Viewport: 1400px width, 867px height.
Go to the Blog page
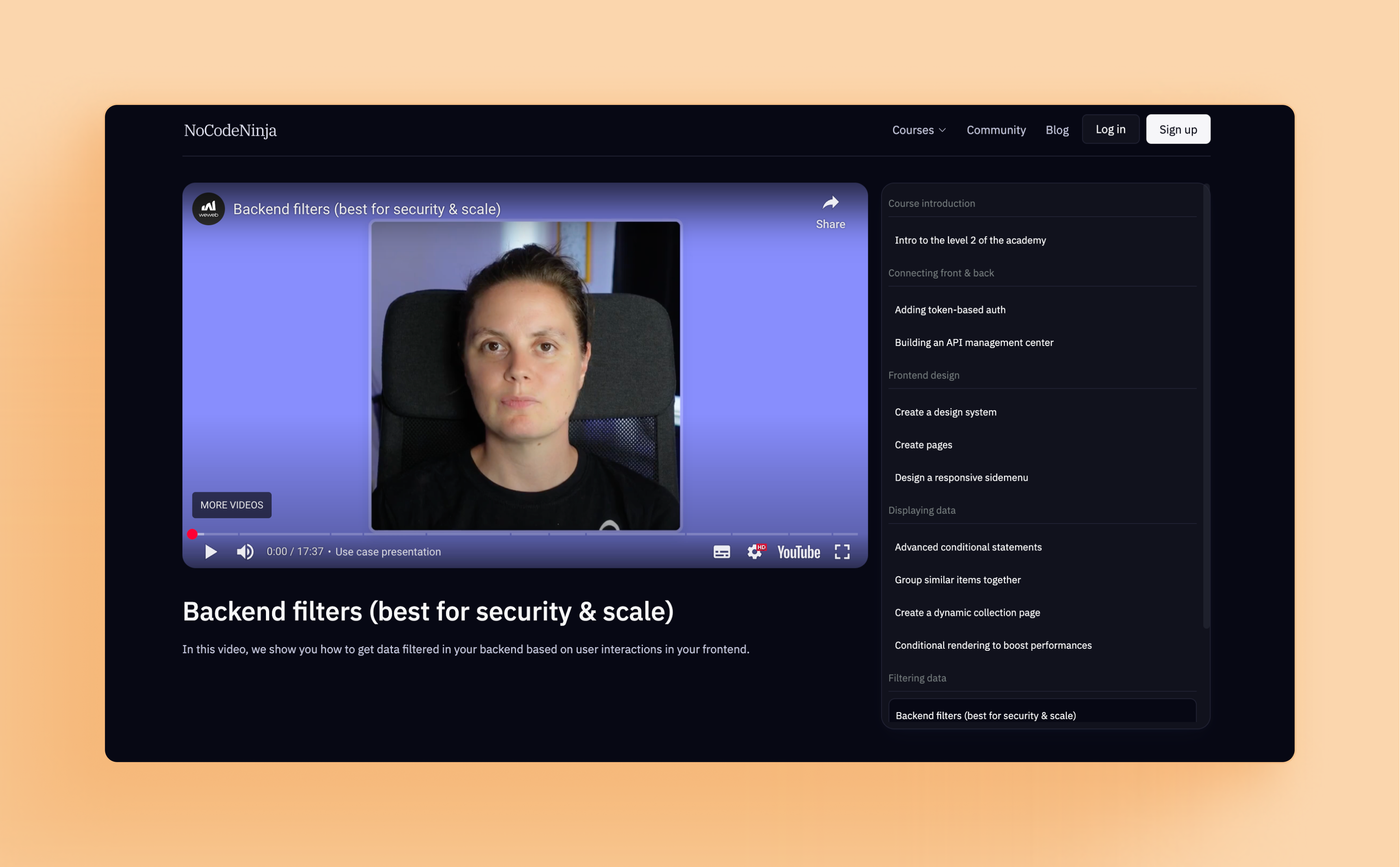1056,130
